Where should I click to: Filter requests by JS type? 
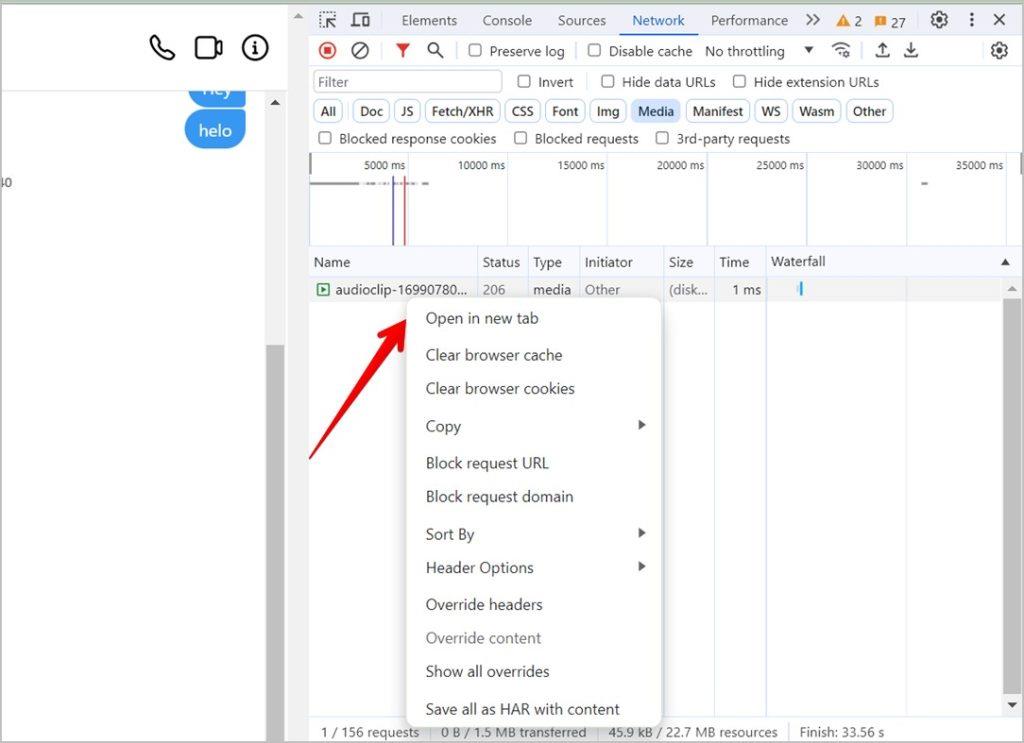pyautogui.click(x=407, y=112)
